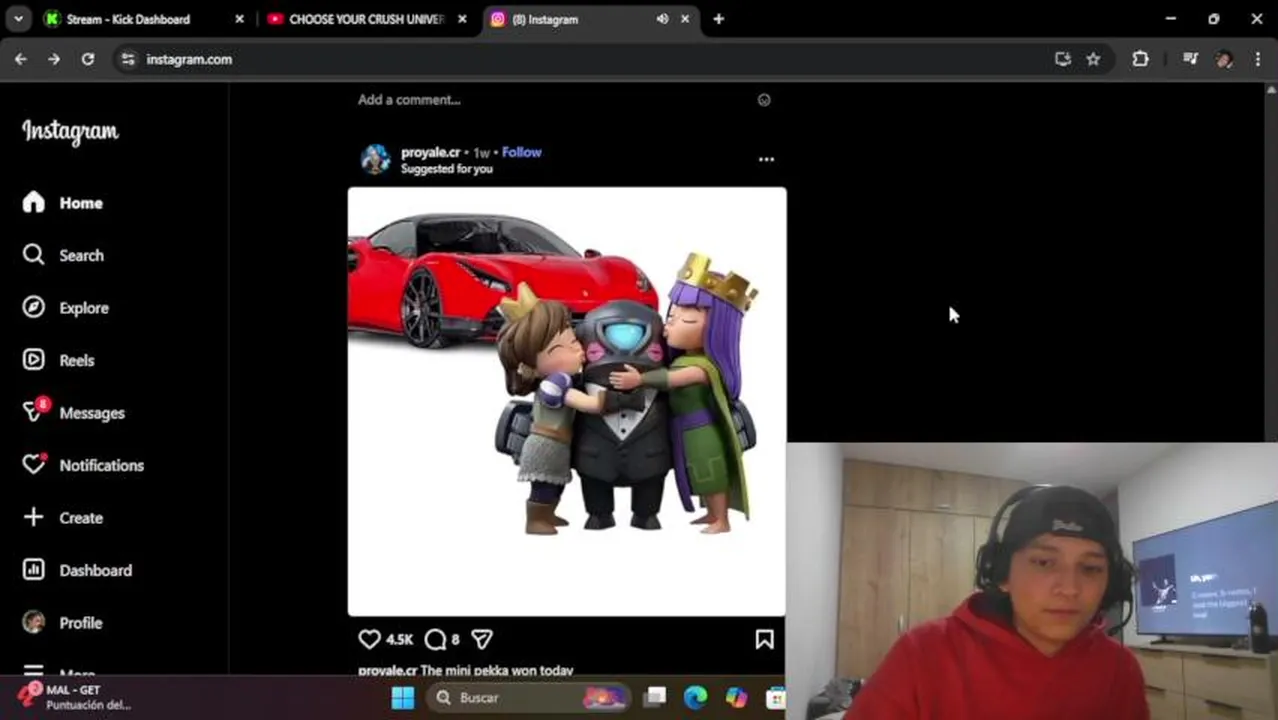Screen dimensions: 1278x720
Task: Open Search from Instagram sidebar
Action: click(62, 255)
